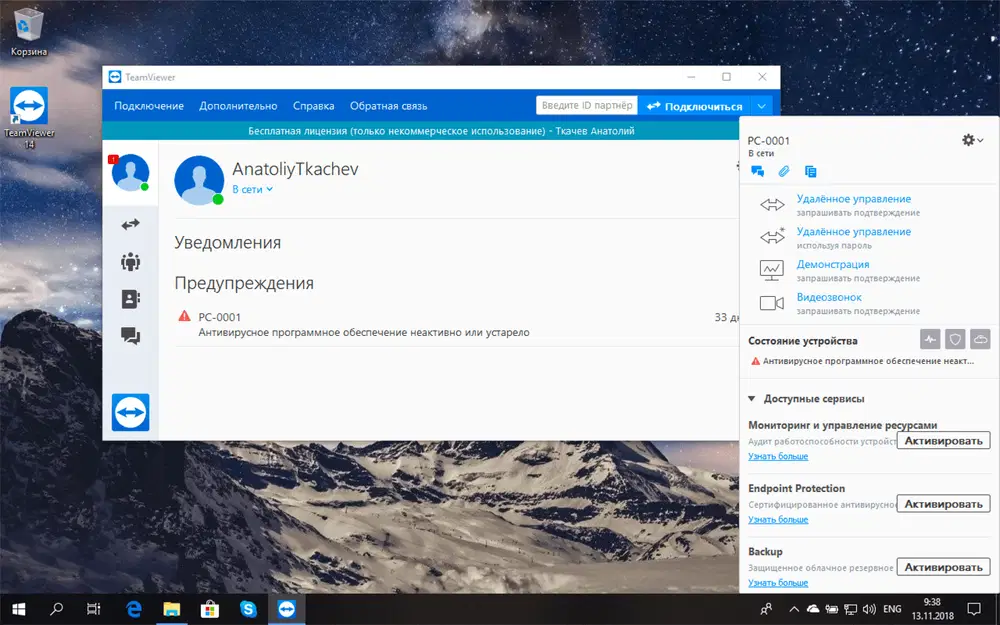Activate Мониторинг и управление ресурсами
Image resolution: width=1000 pixels, height=625 pixels.
943,440
